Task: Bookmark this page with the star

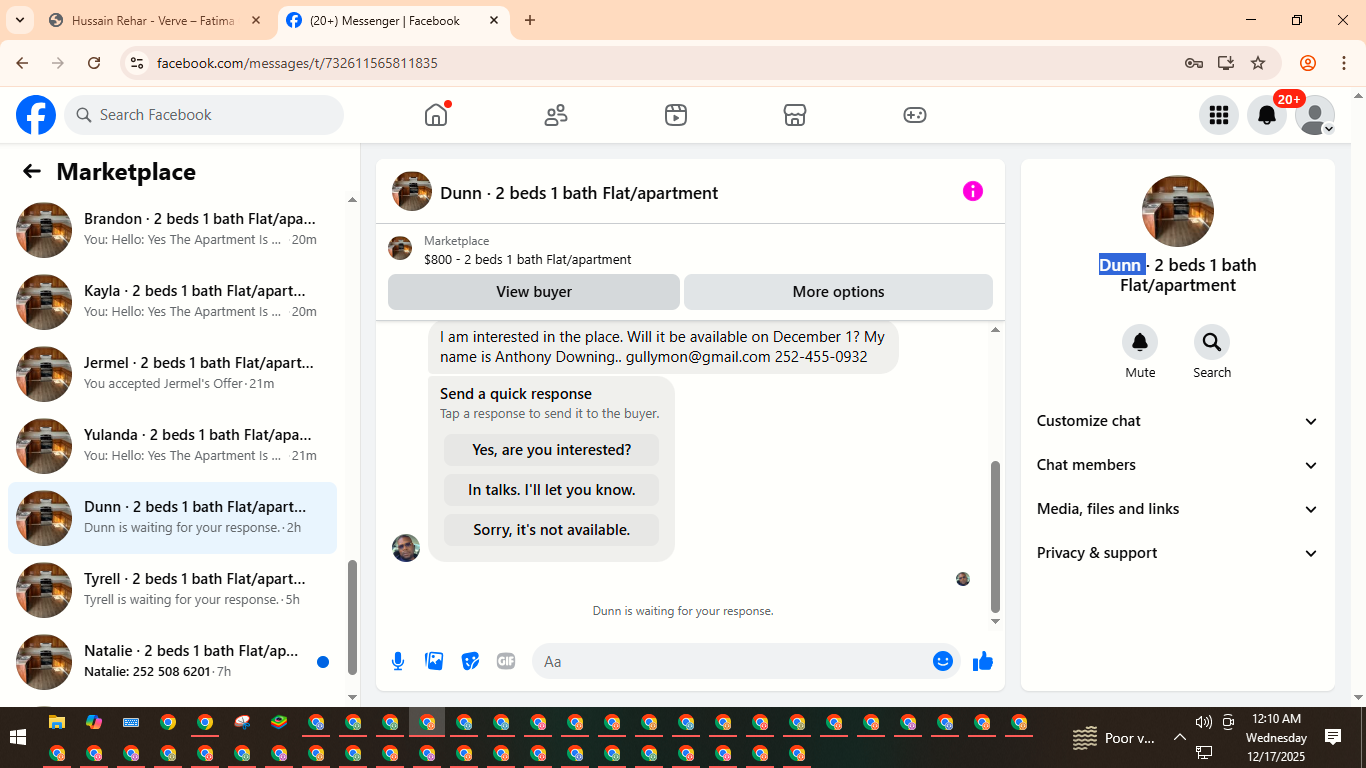Action: pos(1258,63)
